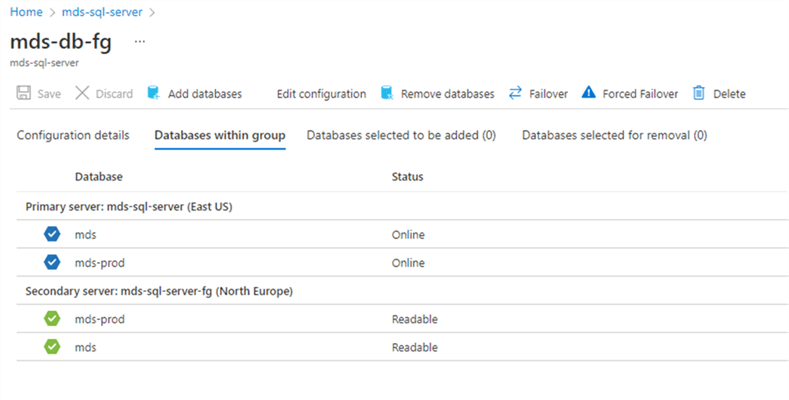
Task: Click the Discard X icon
Action: [82, 93]
